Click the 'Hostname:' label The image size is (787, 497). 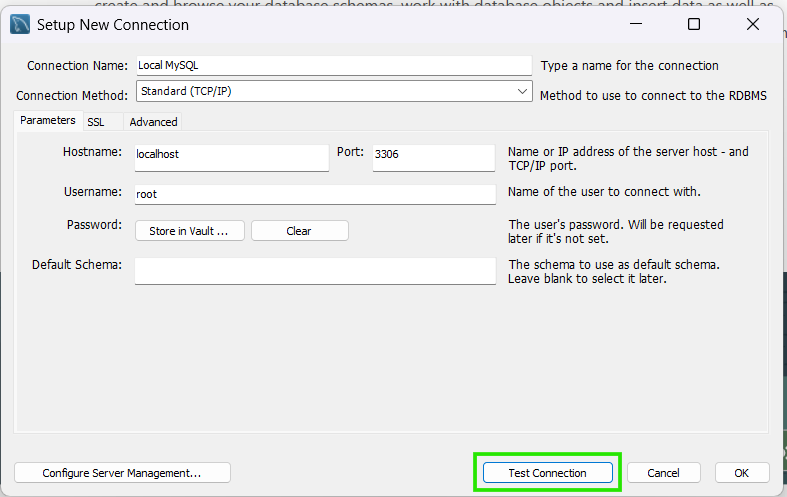click(92, 152)
